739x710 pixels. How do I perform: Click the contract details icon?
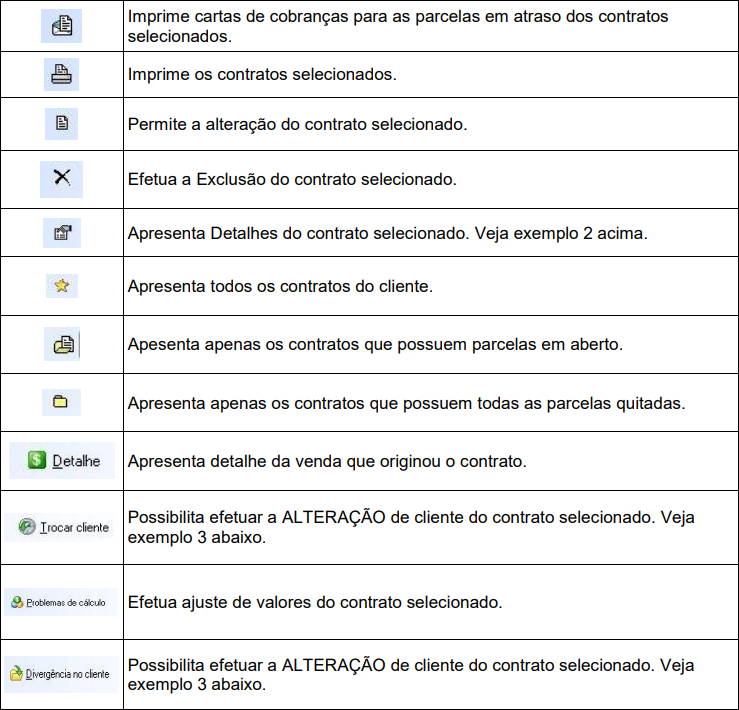coord(62,233)
